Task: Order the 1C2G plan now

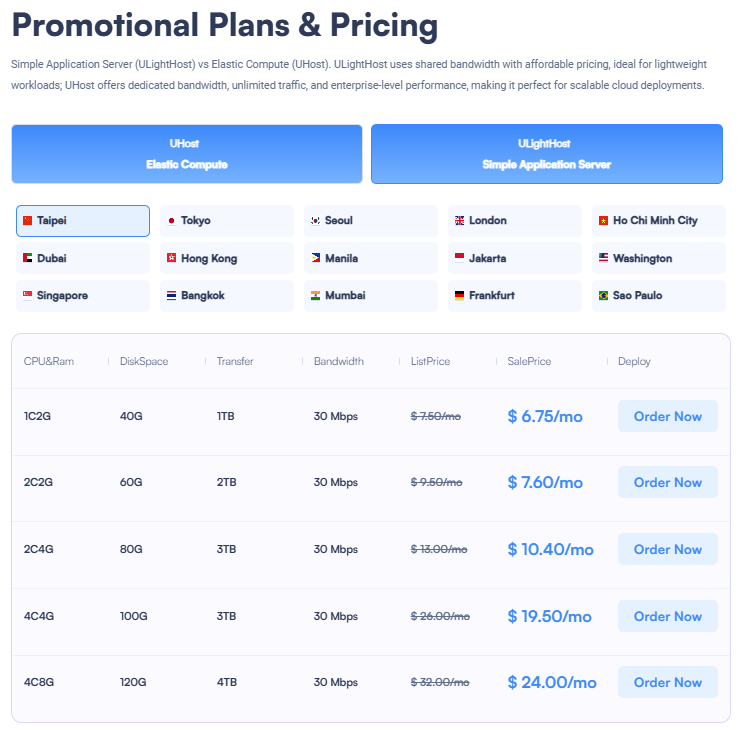Action: point(668,416)
